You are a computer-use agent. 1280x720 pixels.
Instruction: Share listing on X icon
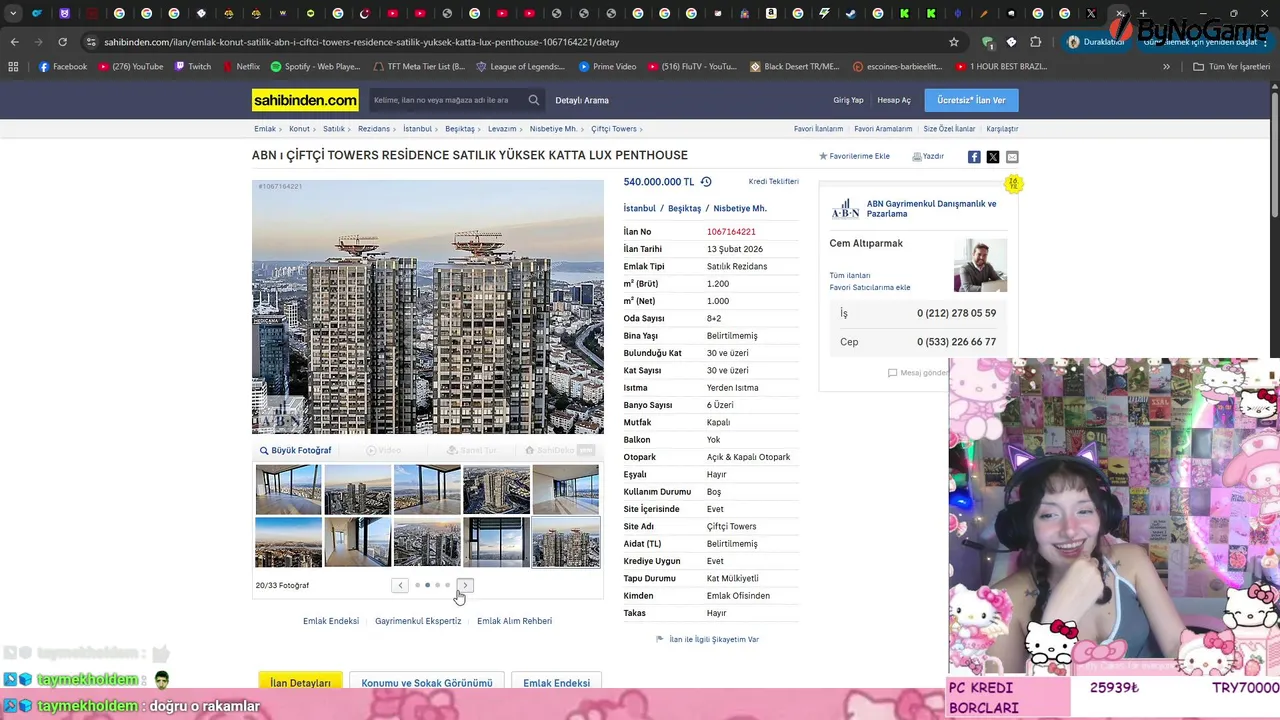tap(993, 157)
